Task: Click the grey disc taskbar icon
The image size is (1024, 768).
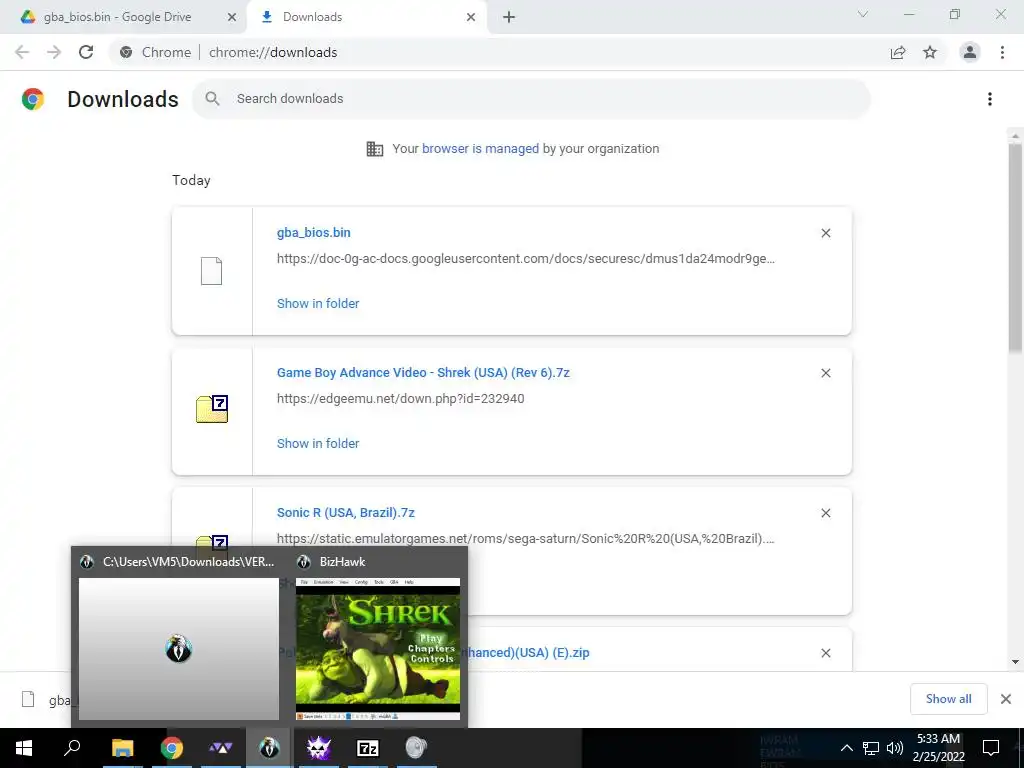Action: click(x=416, y=748)
